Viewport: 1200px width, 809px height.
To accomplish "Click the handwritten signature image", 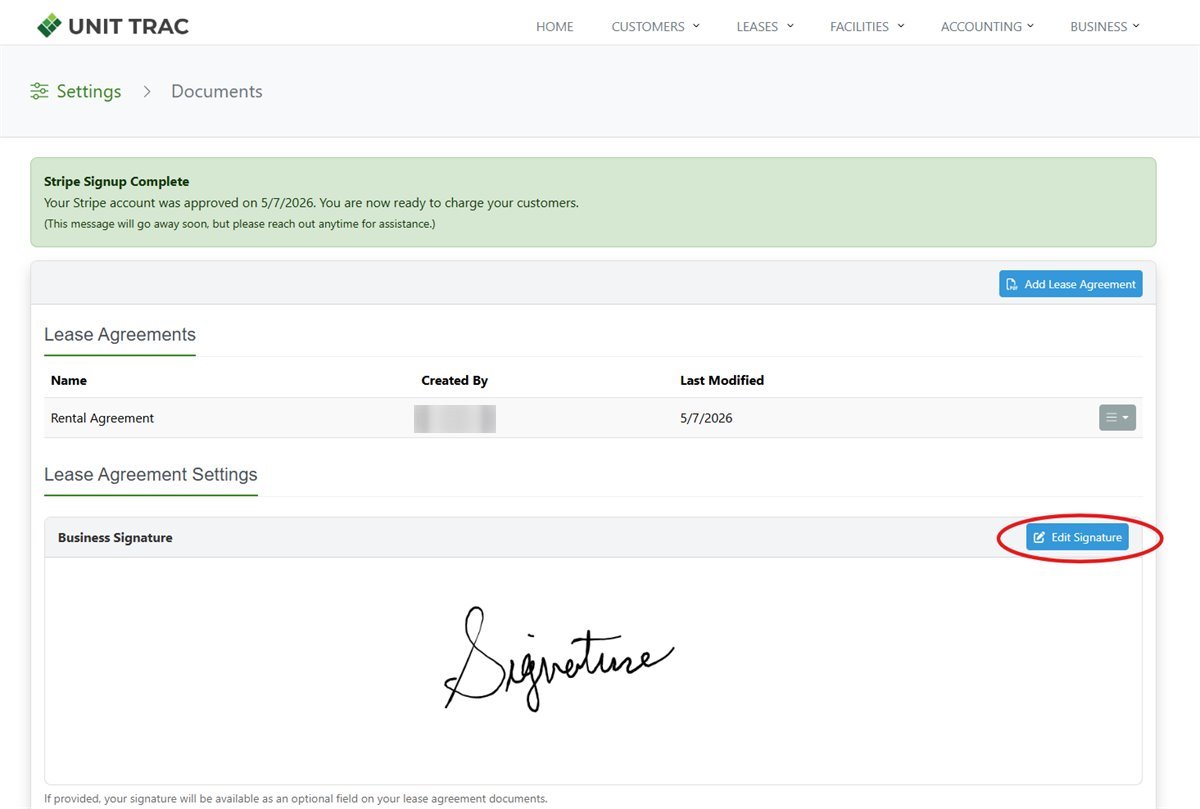I will [559, 658].
